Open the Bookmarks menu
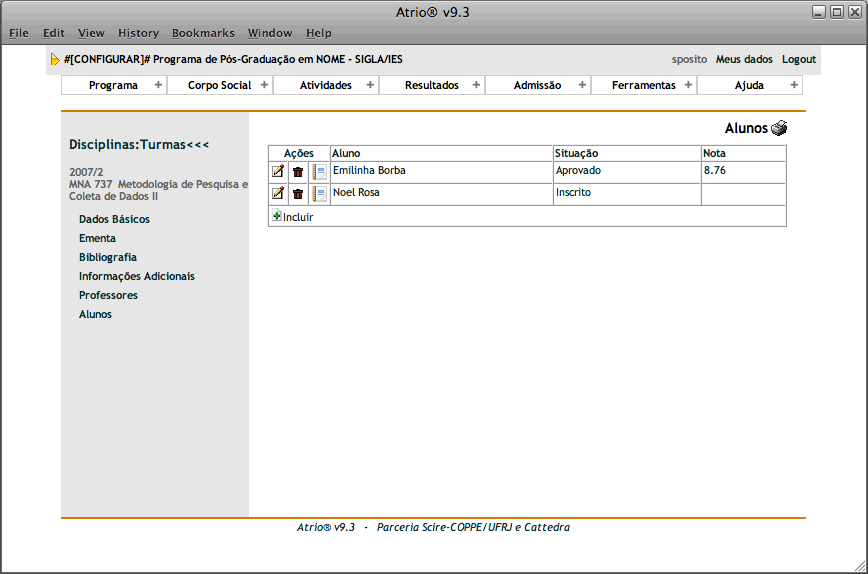 click(203, 33)
